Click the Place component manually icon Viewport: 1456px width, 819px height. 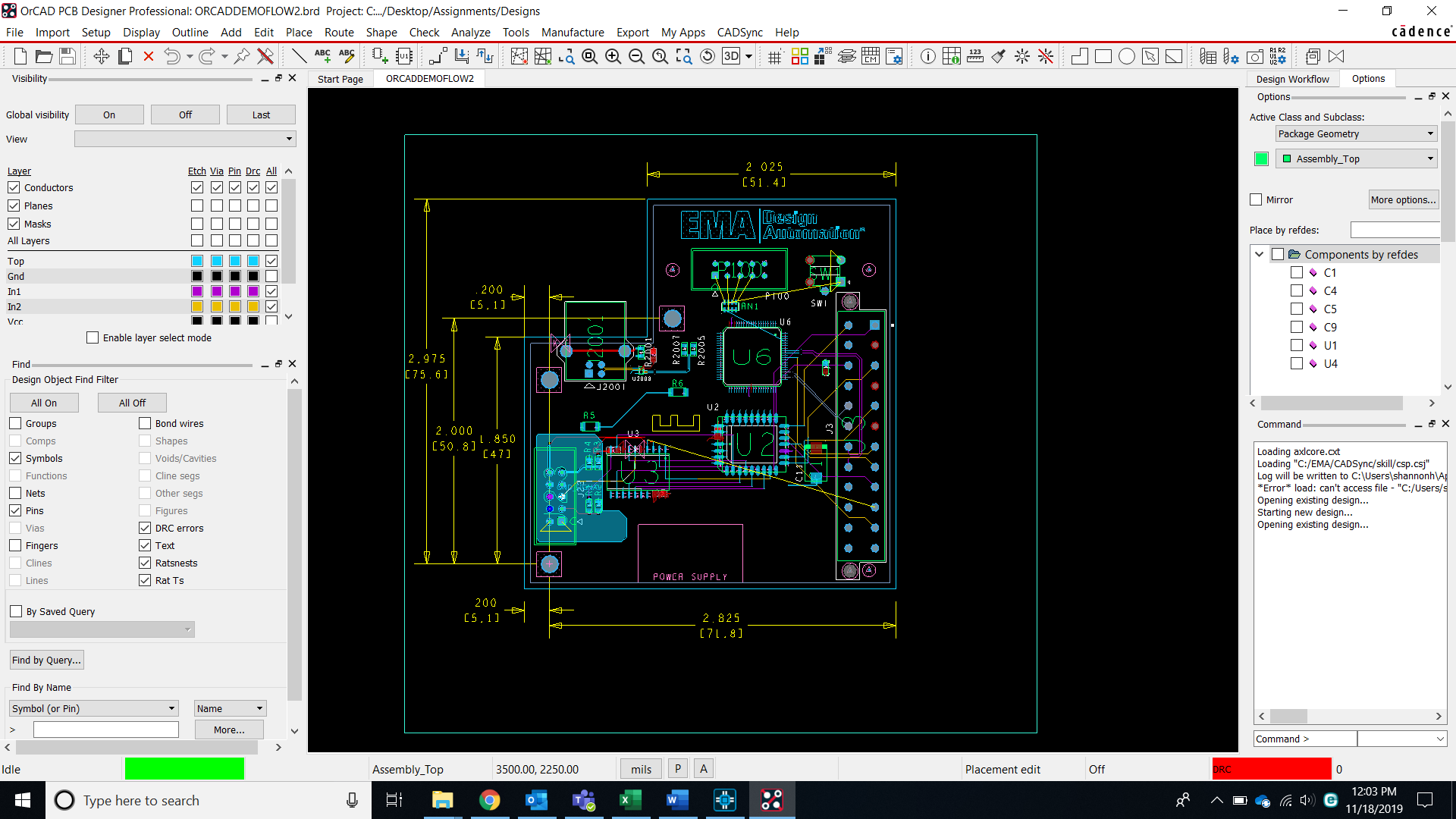pyautogui.click(x=381, y=56)
